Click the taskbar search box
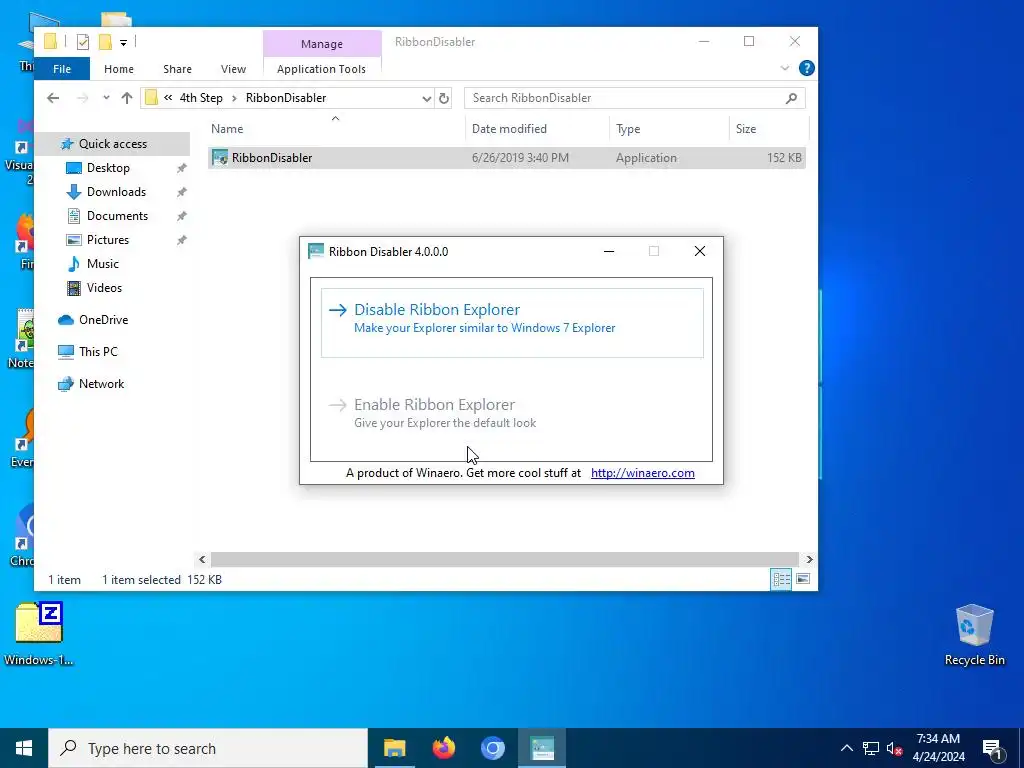 point(208,748)
